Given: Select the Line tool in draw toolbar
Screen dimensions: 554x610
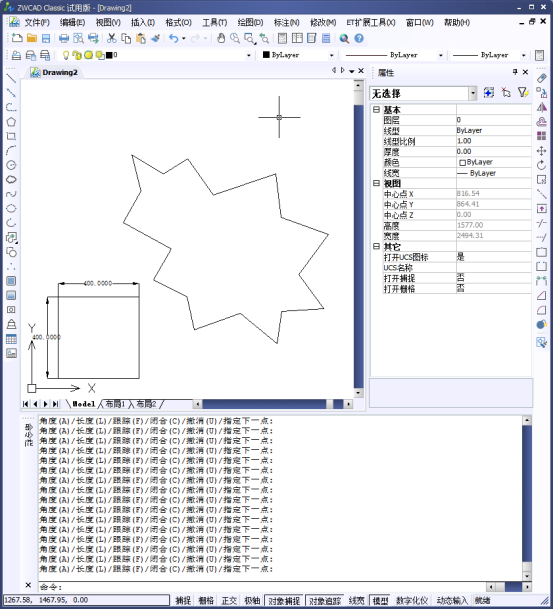Looking at the screenshot, I should point(11,78).
